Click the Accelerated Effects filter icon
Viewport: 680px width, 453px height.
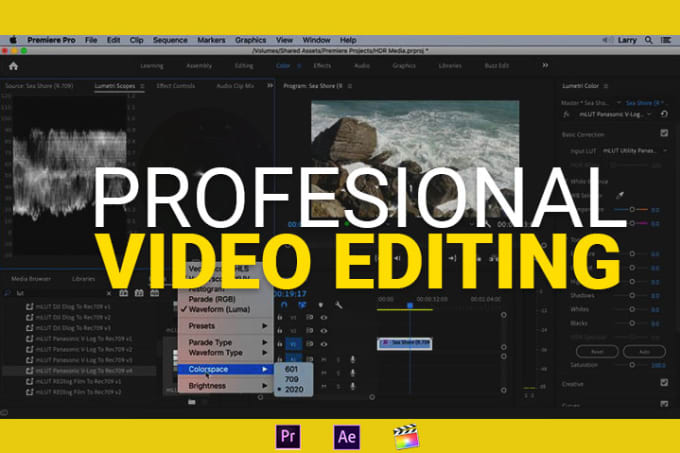tap(124, 293)
